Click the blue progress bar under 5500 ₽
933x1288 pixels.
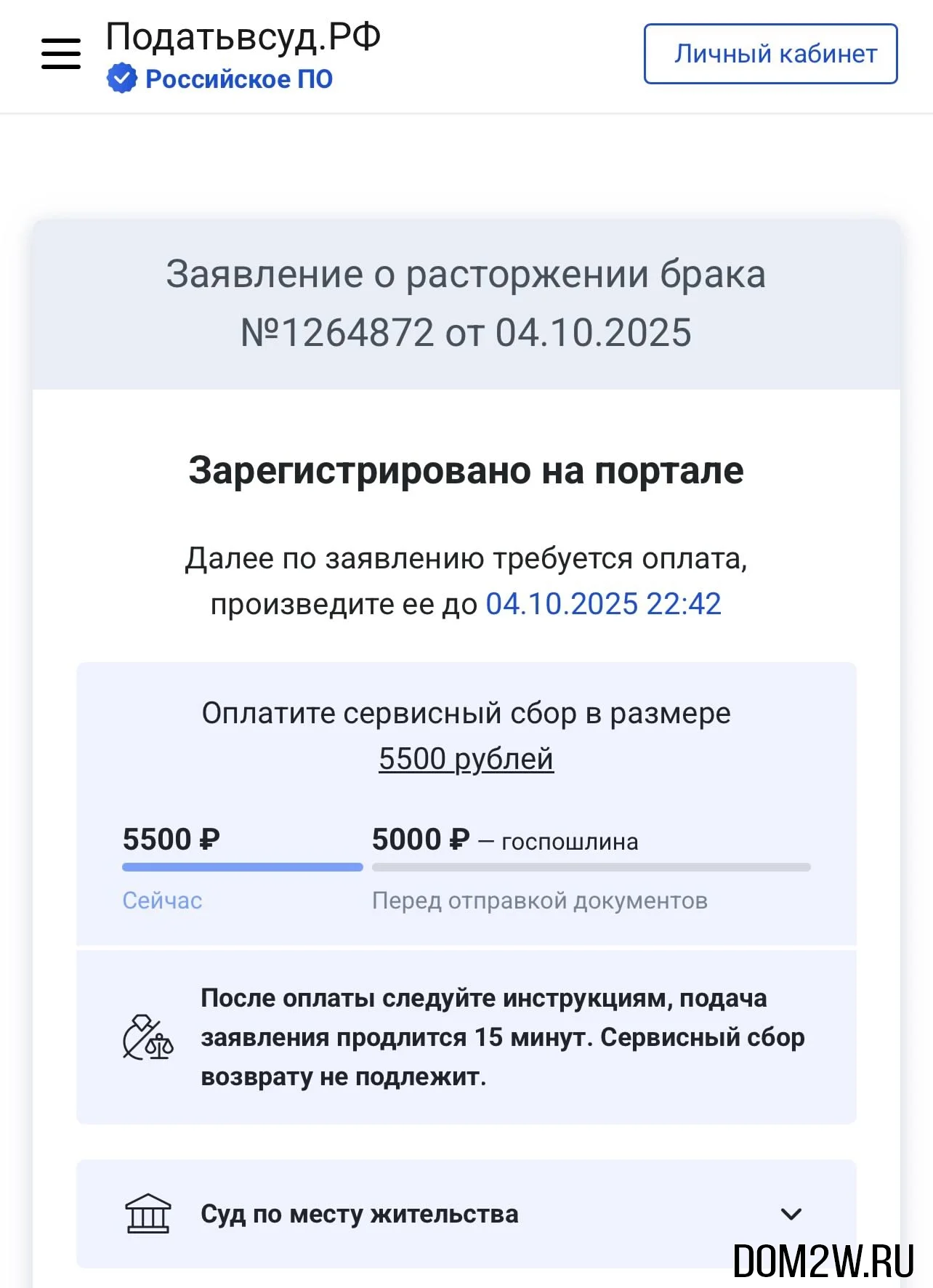(242, 867)
